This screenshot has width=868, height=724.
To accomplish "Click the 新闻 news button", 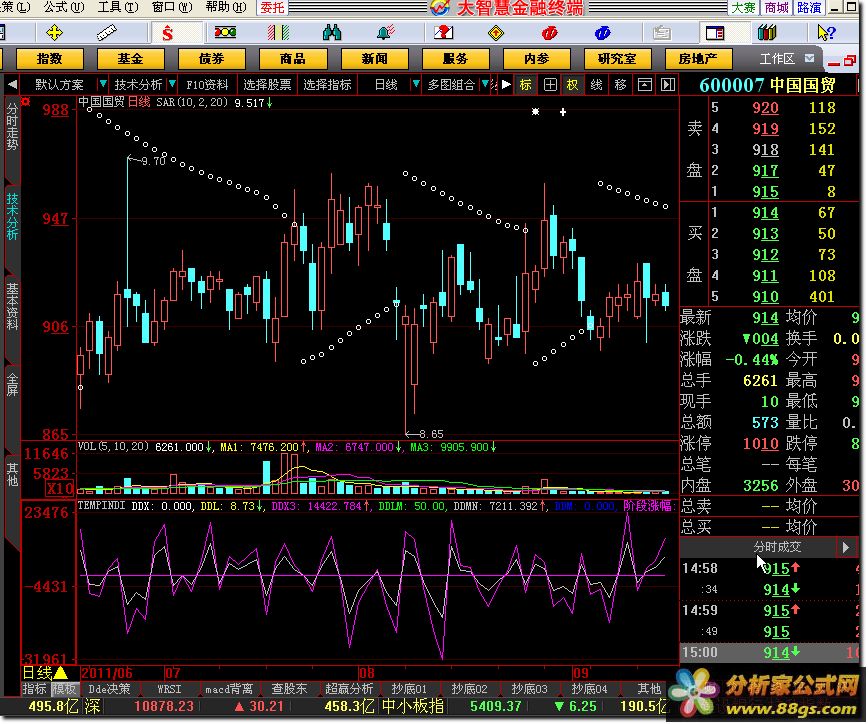I will tap(374, 58).
